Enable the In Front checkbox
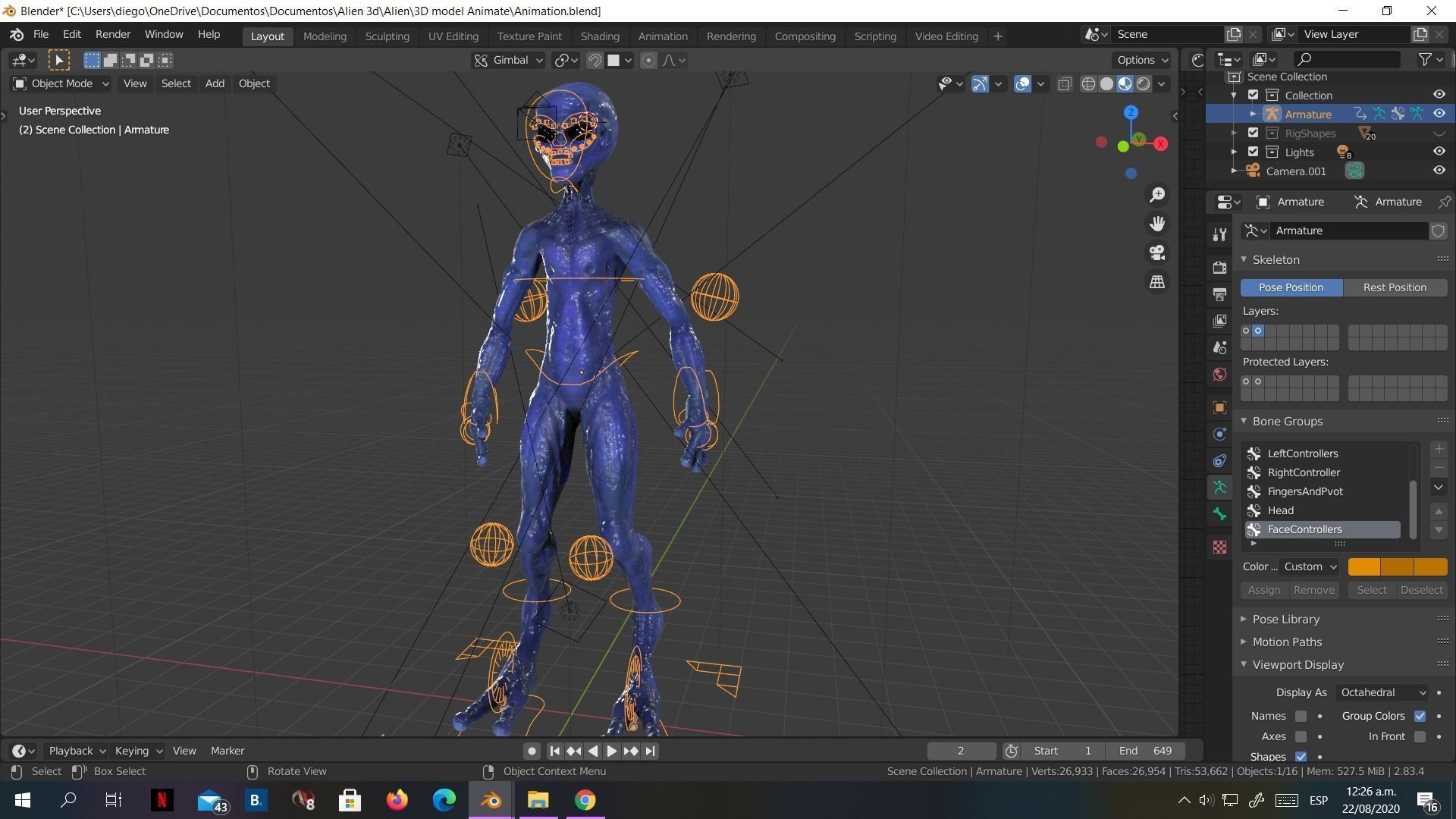The width and height of the screenshot is (1456, 819). pos(1420,736)
